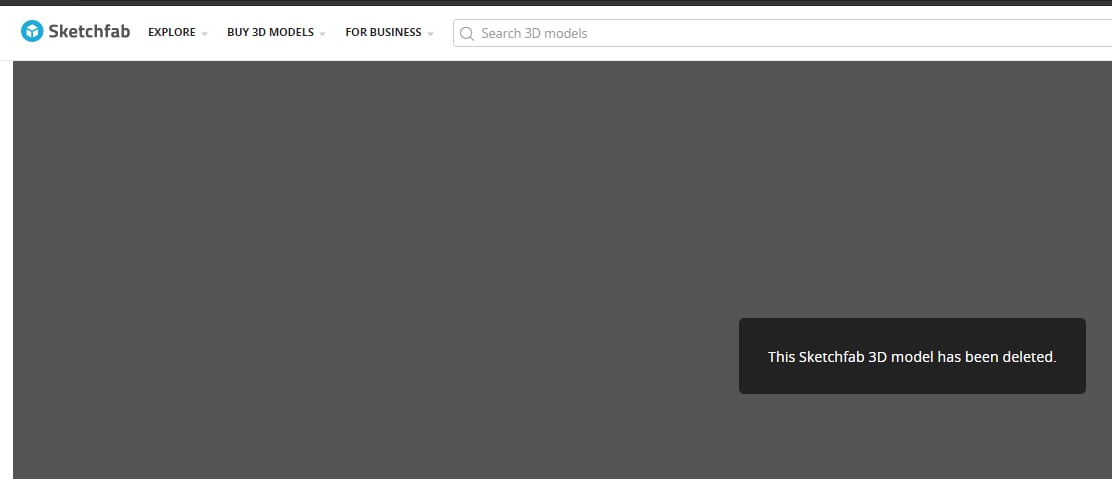Click the word 'Sketchfab' in deleted notice
Viewport: 1112px width, 479px height.
831,357
